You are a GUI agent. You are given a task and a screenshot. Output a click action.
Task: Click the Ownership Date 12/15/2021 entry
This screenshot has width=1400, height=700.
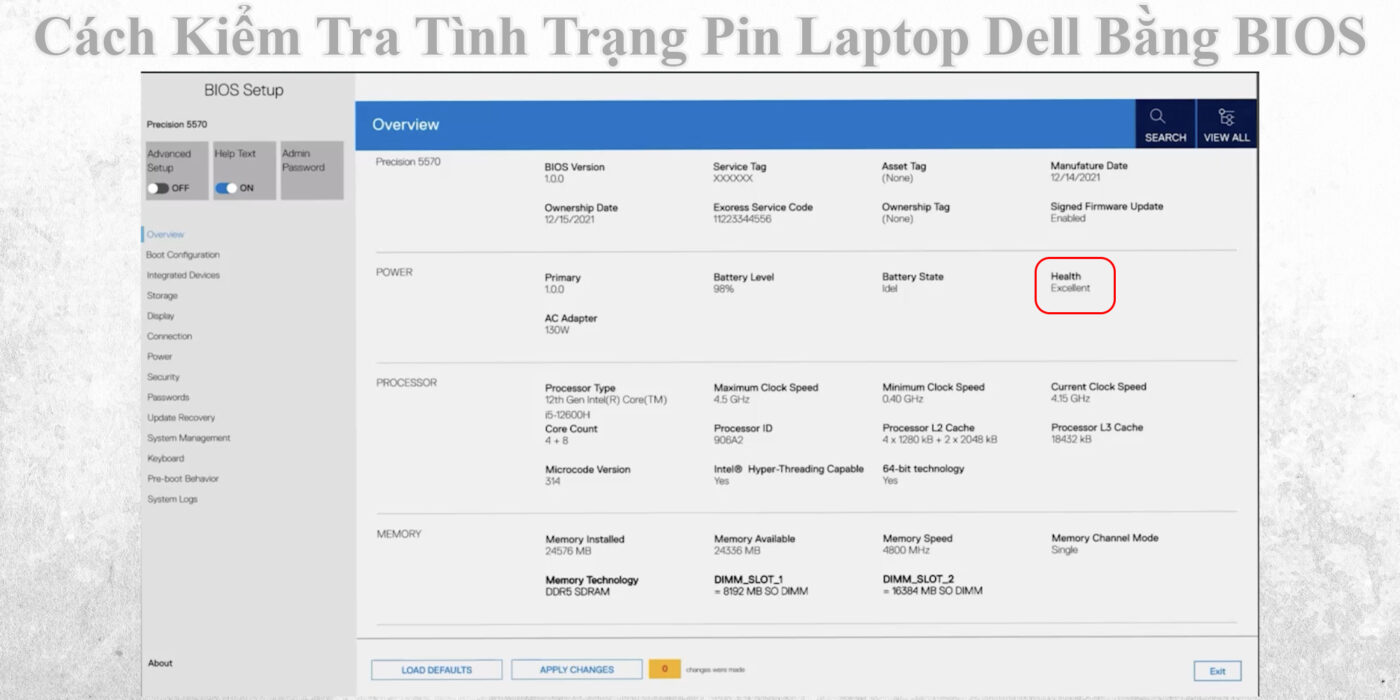(581, 213)
